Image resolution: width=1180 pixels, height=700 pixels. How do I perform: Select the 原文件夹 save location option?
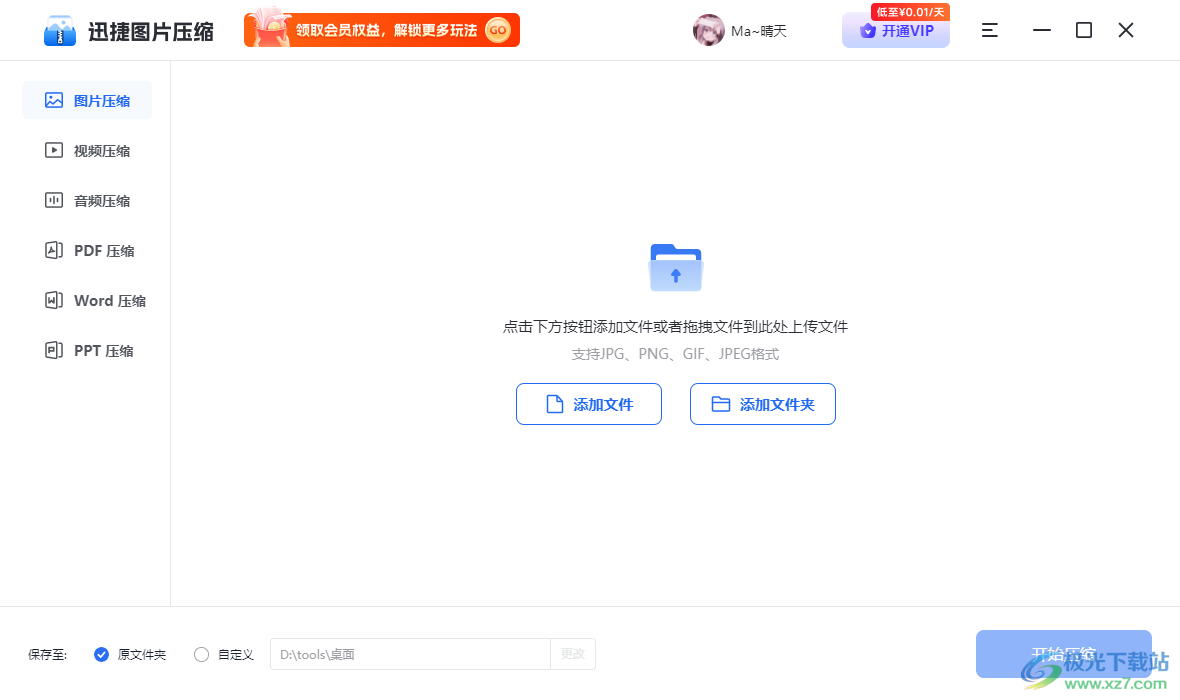101,654
